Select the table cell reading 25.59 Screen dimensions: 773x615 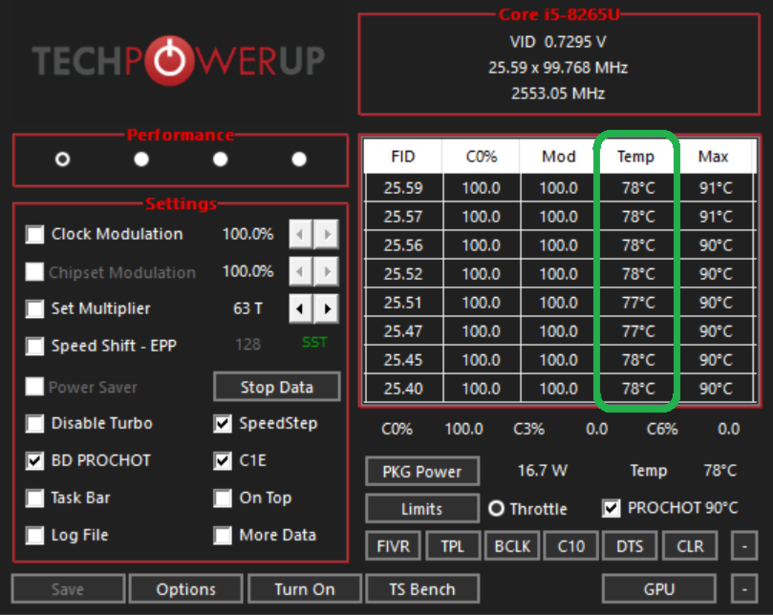click(x=403, y=188)
